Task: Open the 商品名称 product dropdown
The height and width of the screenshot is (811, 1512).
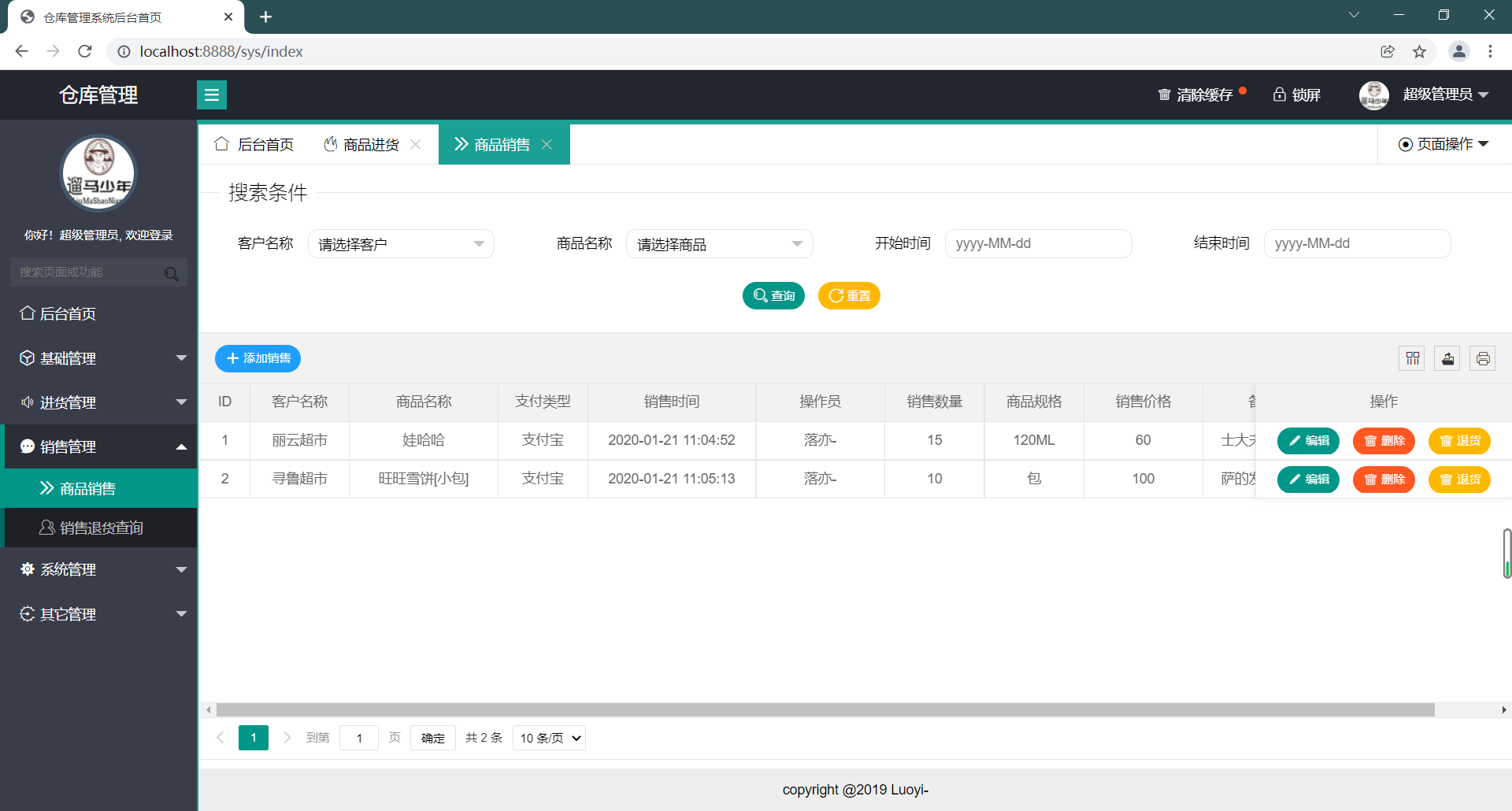Action: point(720,244)
